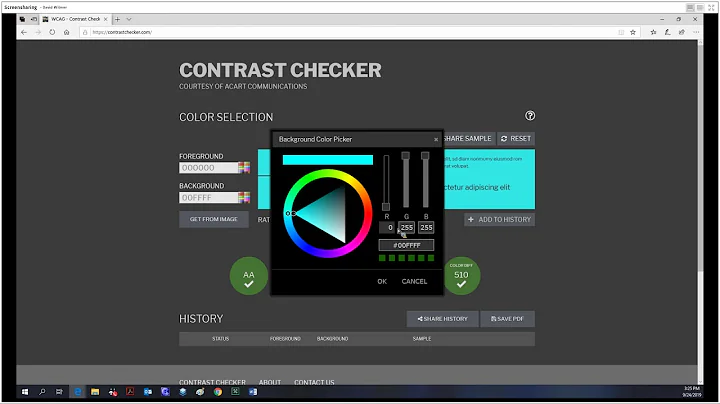Open Word from the taskbar
720x404 pixels.
[x=253, y=392]
